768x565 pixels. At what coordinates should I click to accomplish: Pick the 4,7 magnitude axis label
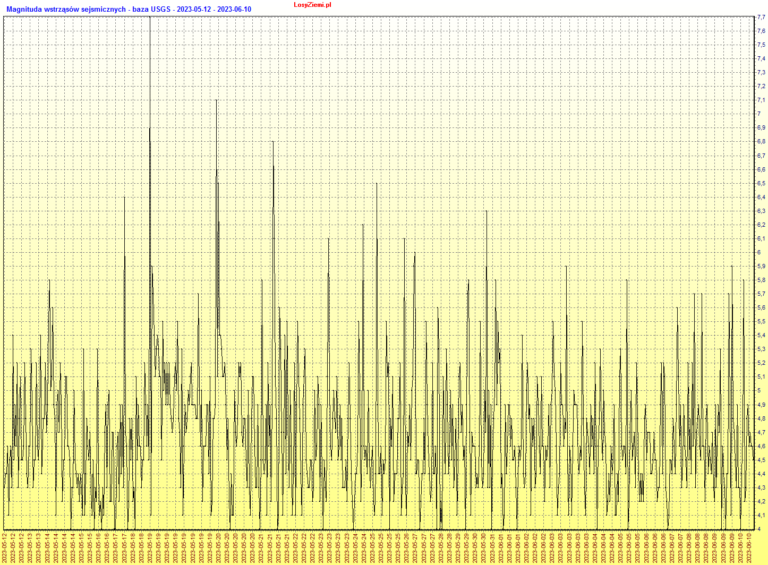(x=761, y=433)
